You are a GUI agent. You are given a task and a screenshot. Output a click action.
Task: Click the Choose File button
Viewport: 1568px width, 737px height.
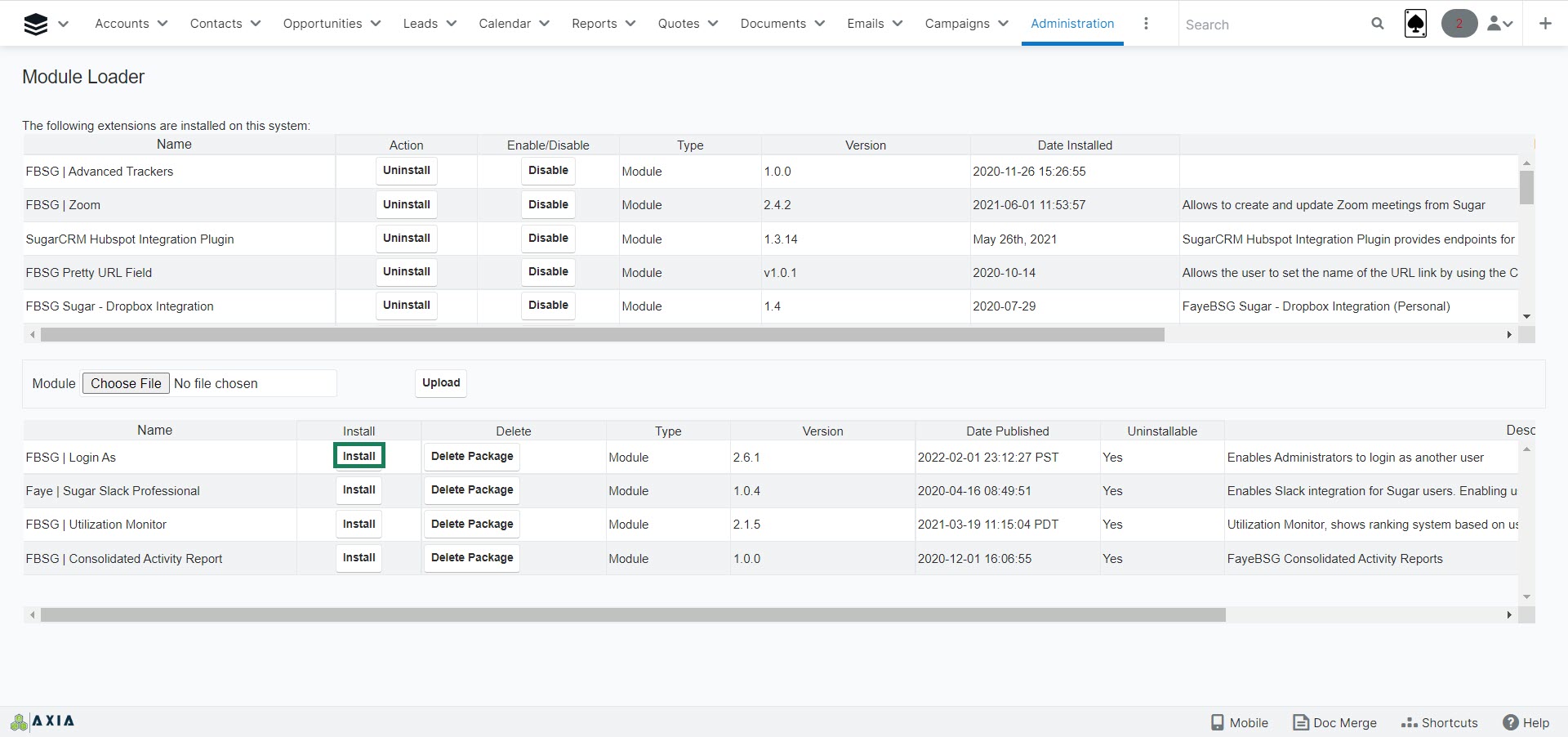(x=126, y=383)
